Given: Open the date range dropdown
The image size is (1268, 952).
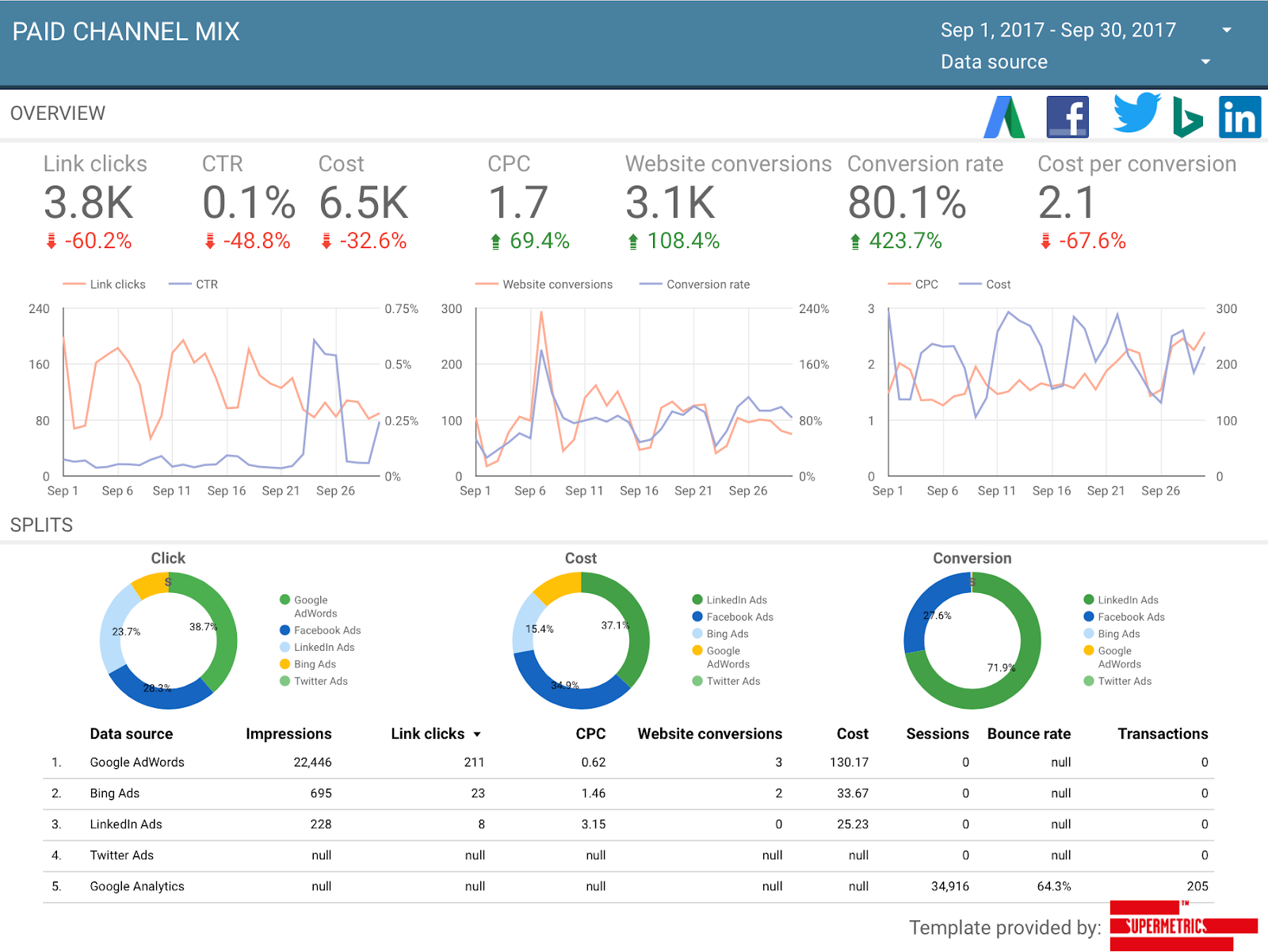Looking at the screenshot, I should [x=1227, y=30].
